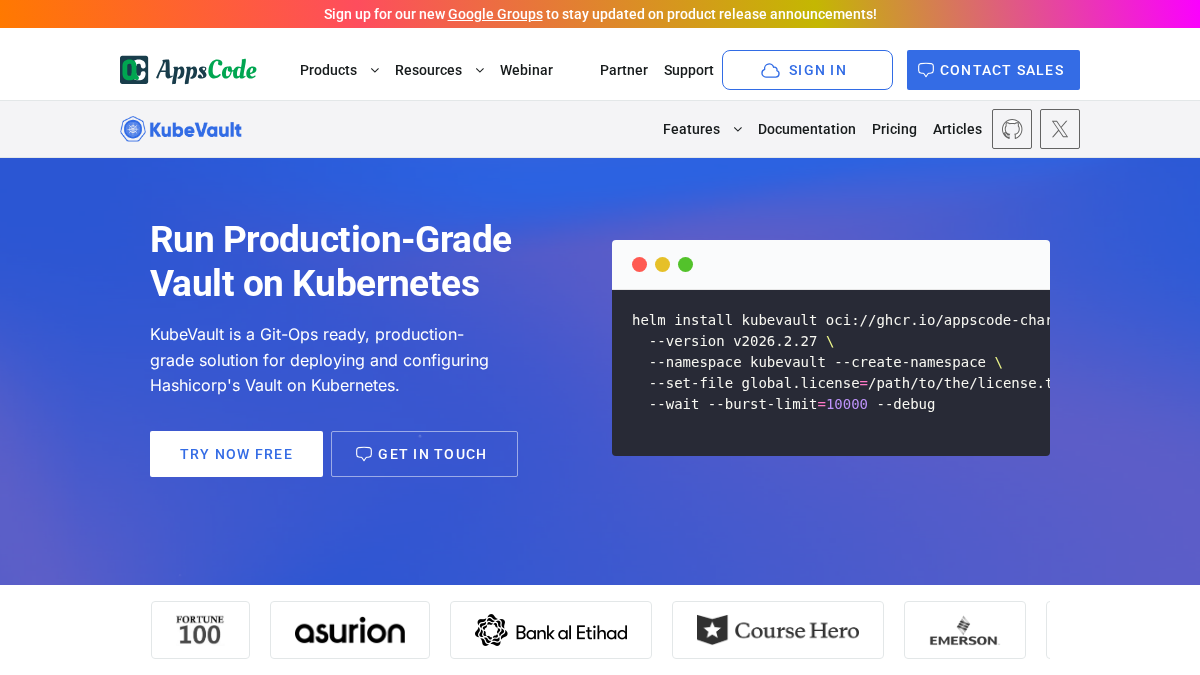Click the Emerson logo card
The image size is (1200, 675).
965,630
